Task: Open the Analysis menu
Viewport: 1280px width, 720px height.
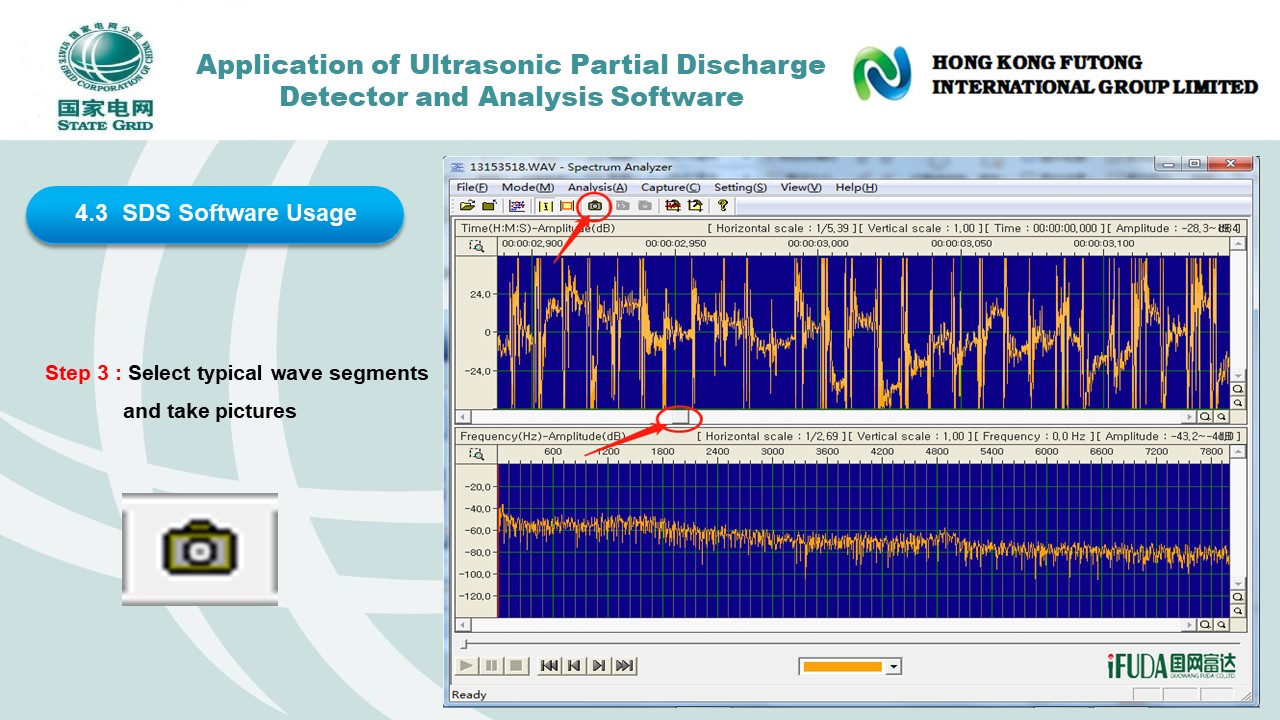Action: pos(597,187)
